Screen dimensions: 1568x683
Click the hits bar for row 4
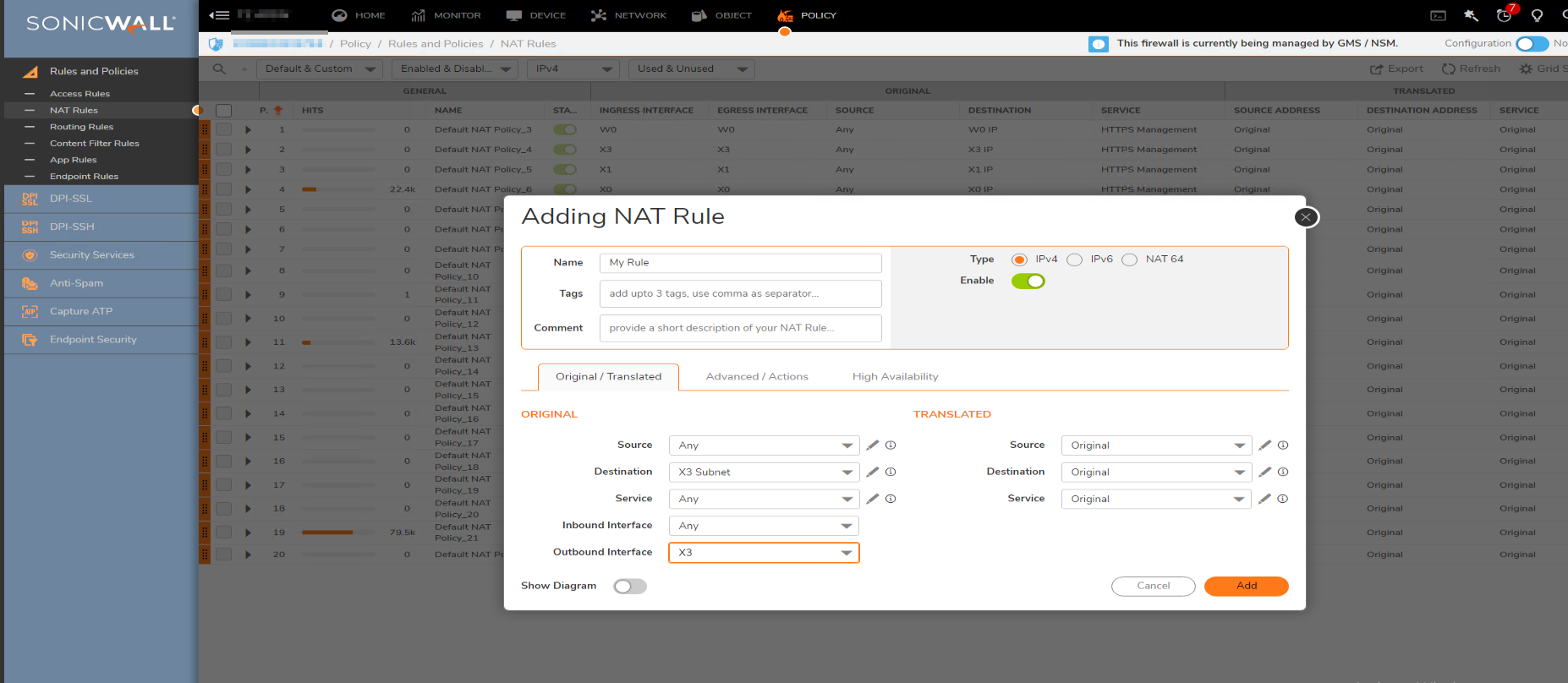[338, 189]
